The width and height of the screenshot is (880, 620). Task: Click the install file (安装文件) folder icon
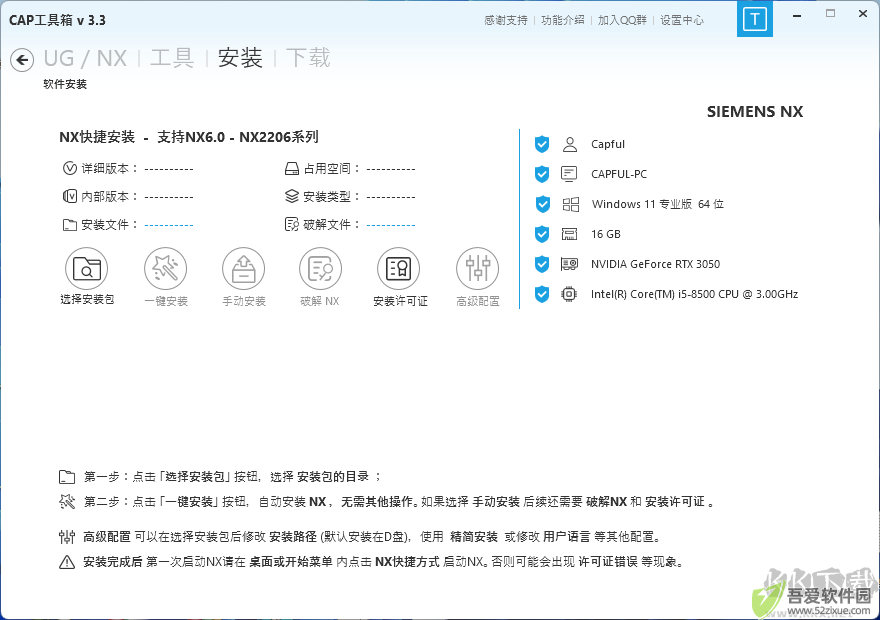(70, 224)
